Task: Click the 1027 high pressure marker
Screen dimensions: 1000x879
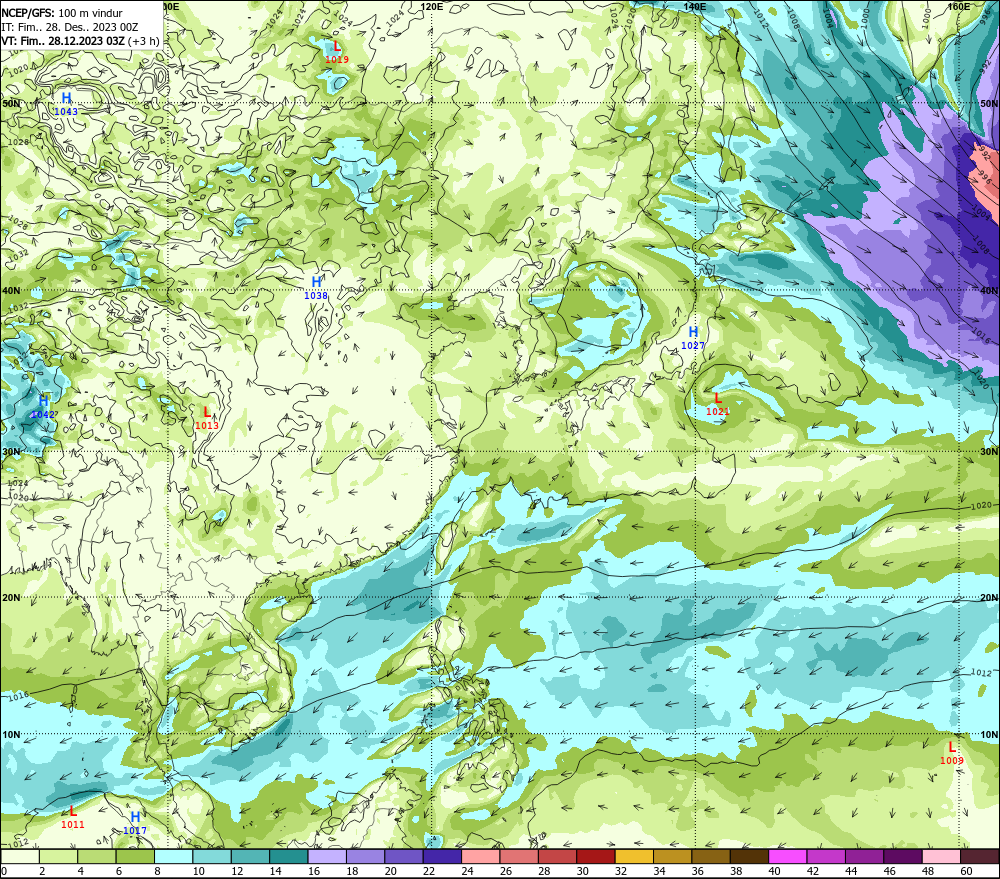Action: (x=693, y=338)
